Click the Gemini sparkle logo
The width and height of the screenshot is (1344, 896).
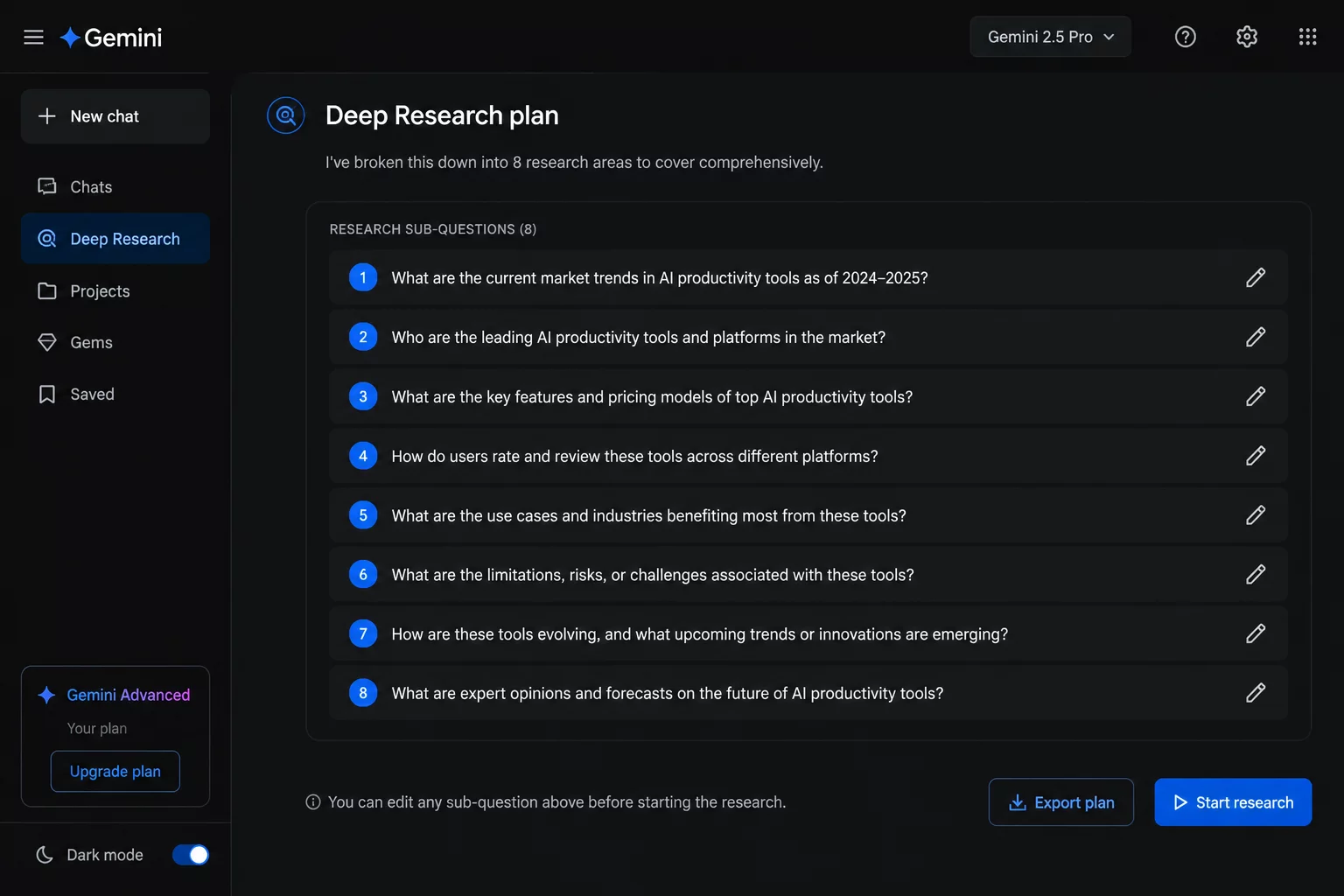[x=70, y=38]
